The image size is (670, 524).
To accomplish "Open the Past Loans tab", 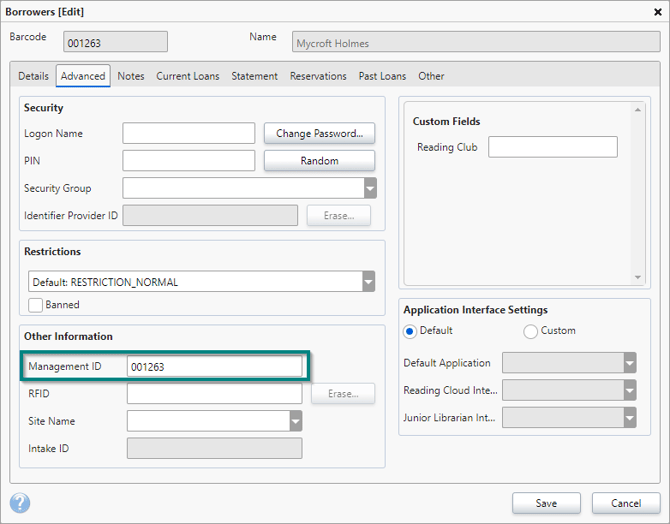I will point(382,76).
